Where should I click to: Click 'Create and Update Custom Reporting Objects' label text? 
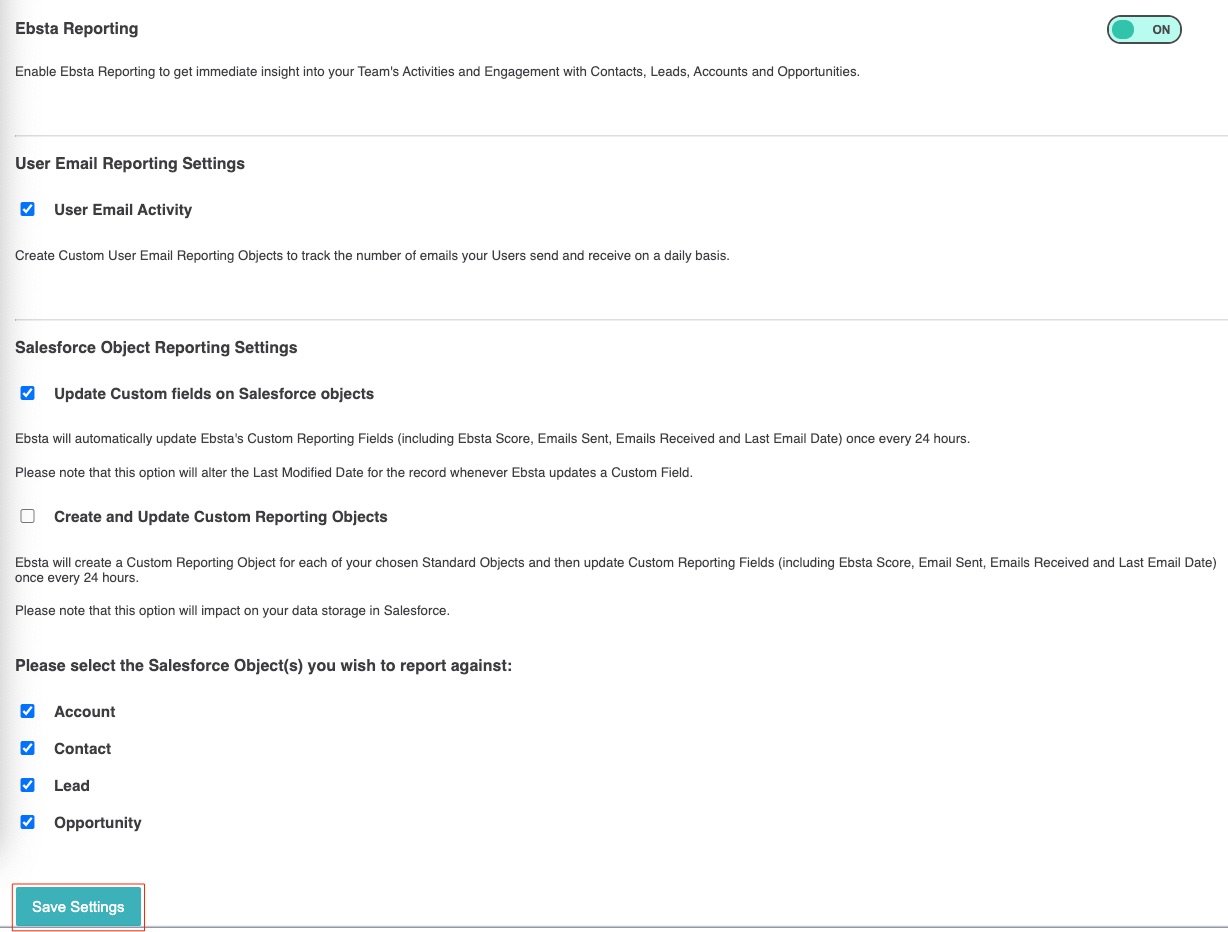221,517
